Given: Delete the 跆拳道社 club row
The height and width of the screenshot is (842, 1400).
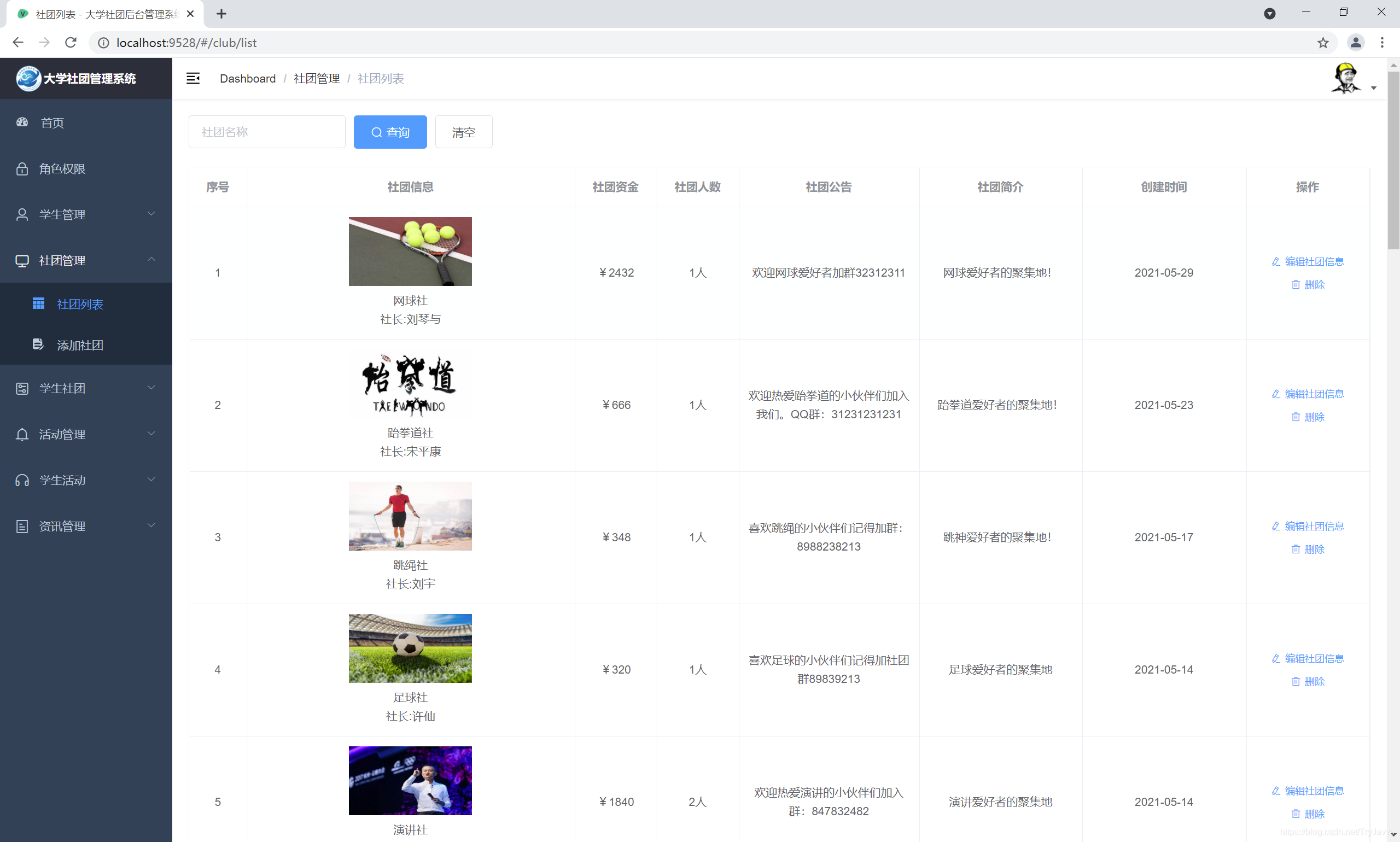Looking at the screenshot, I should point(1308,417).
